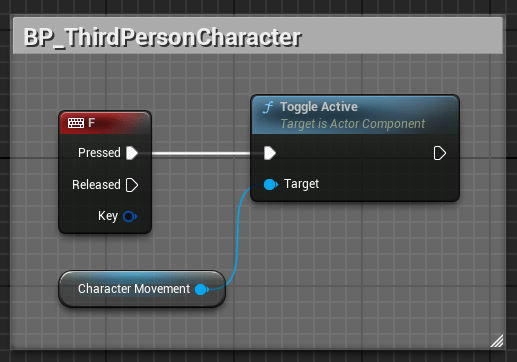Click Toggle Active's input execution pin
Viewport: 517px width, 362px height.
270,153
